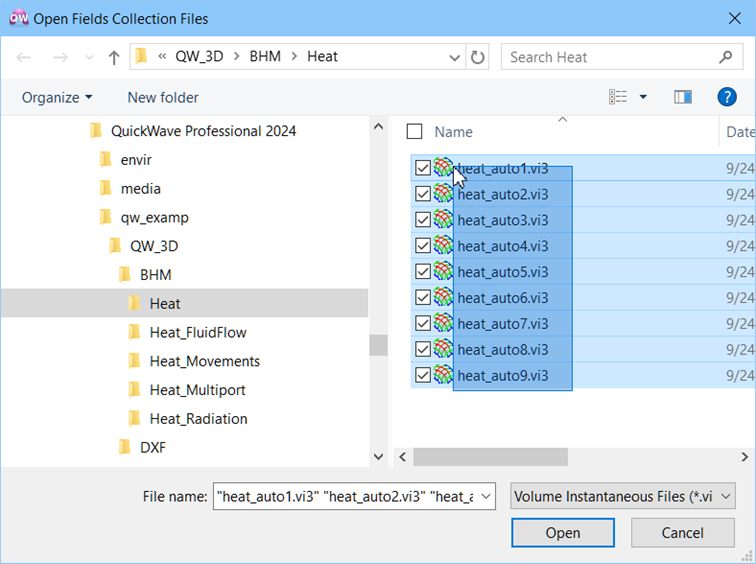Uncheck heat_auto2.vi3 checkbox

(x=423, y=194)
